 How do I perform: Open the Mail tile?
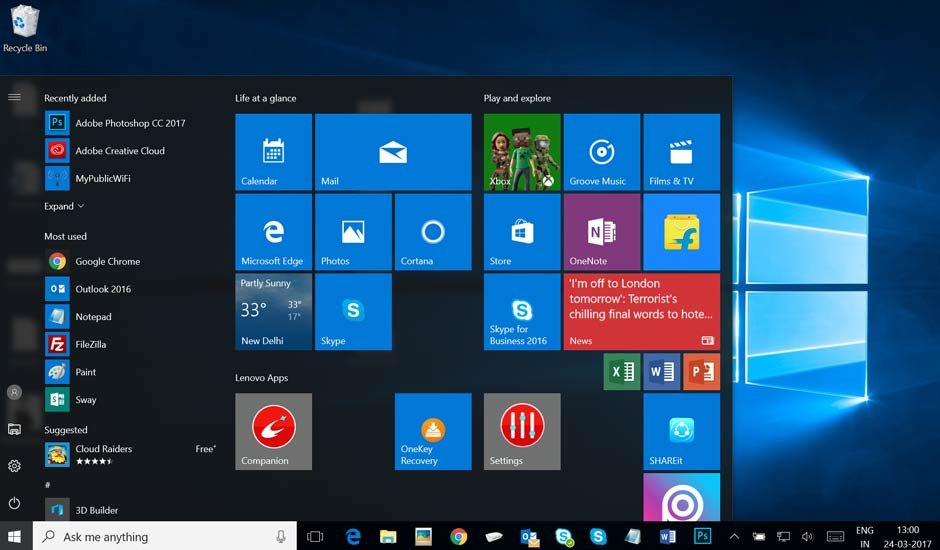click(x=393, y=152)
